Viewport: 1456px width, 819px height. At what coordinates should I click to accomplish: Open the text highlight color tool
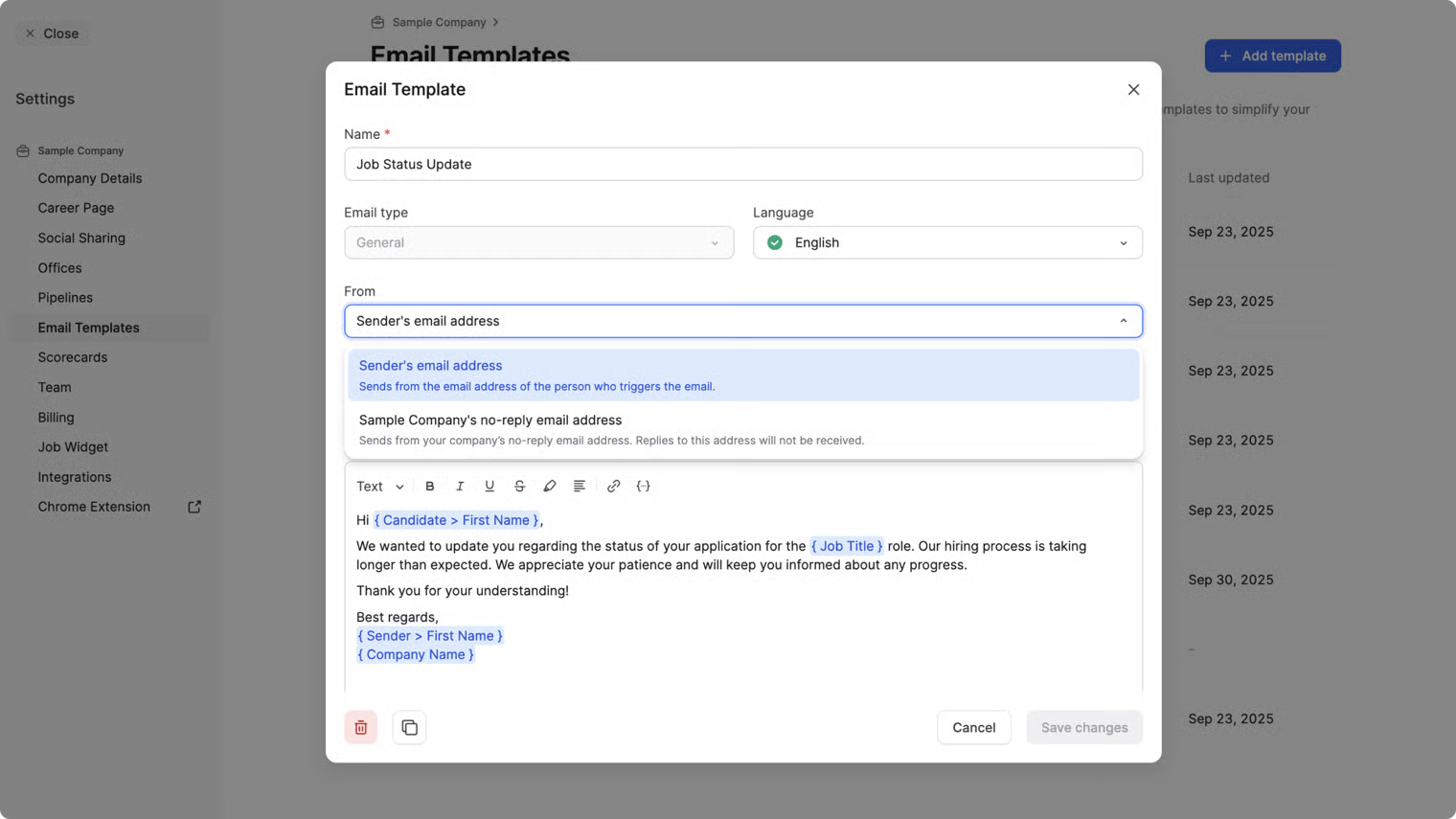point(549,487)
